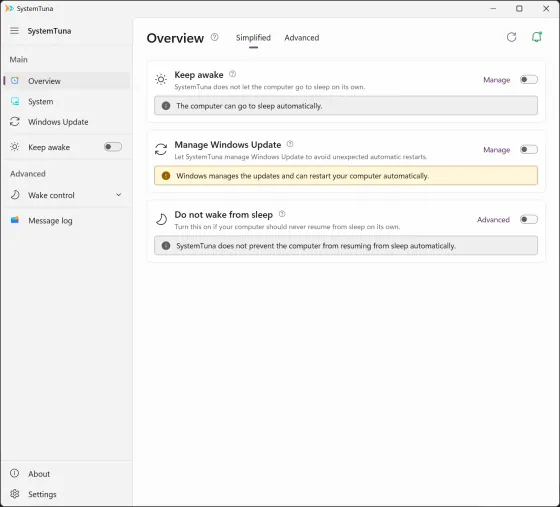Screen dimensions: 560x507
Task: Click the System monitor icon in sidebar
Action: pyautogui.click(x=15, y=101)
